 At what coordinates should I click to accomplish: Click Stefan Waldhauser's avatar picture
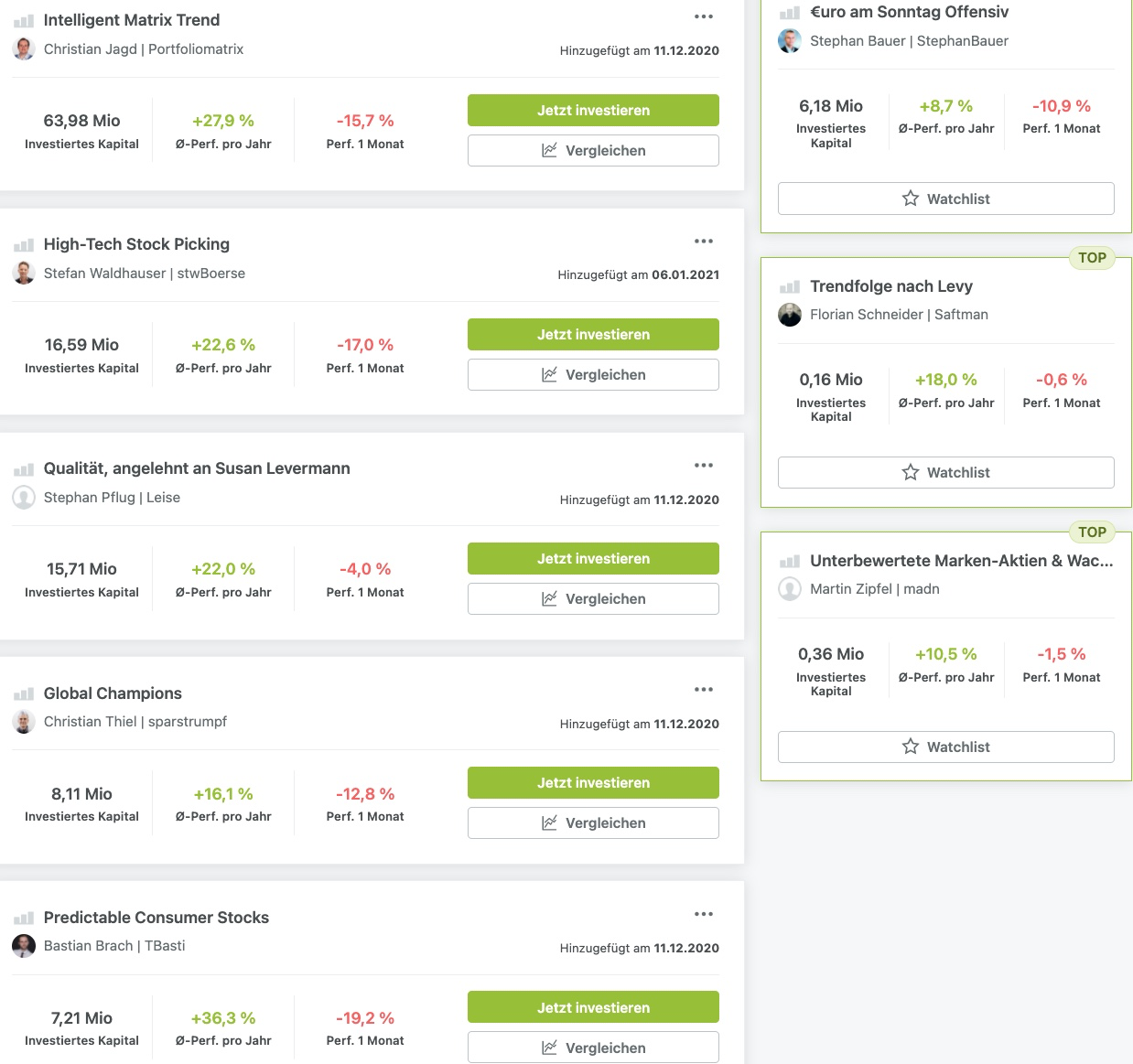[x=24, y=274]
